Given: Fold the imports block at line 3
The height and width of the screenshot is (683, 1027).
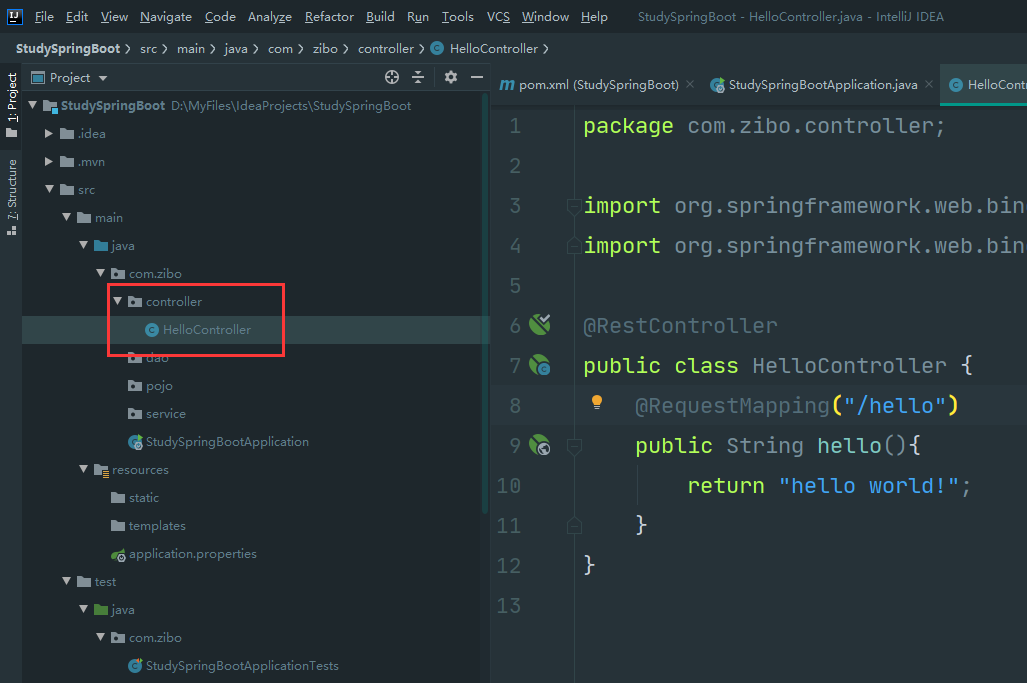Looking at the screenshot, I should click(x=574, y=207).
